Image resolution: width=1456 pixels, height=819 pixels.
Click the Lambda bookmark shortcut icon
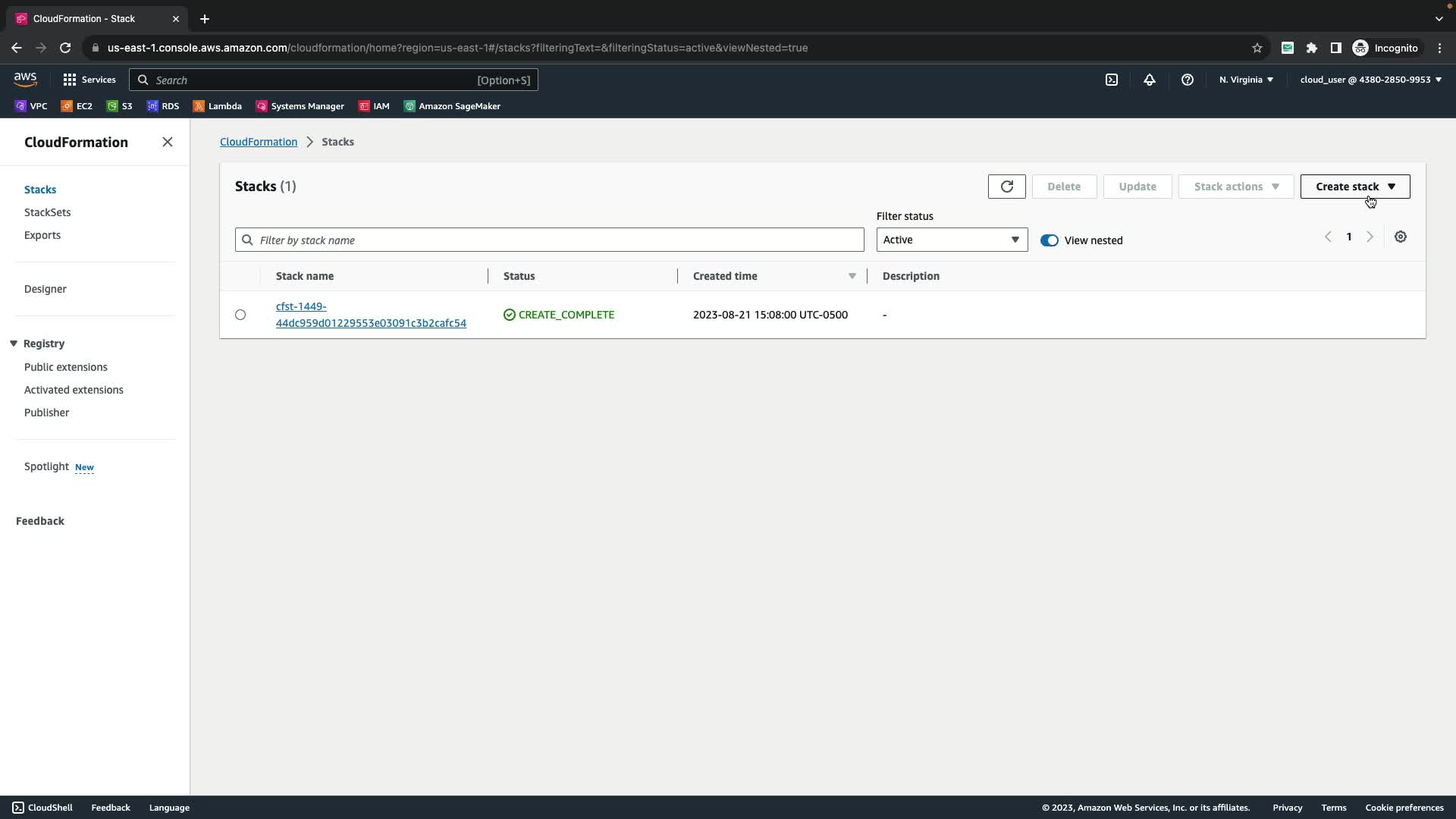[x=199, y=106]
